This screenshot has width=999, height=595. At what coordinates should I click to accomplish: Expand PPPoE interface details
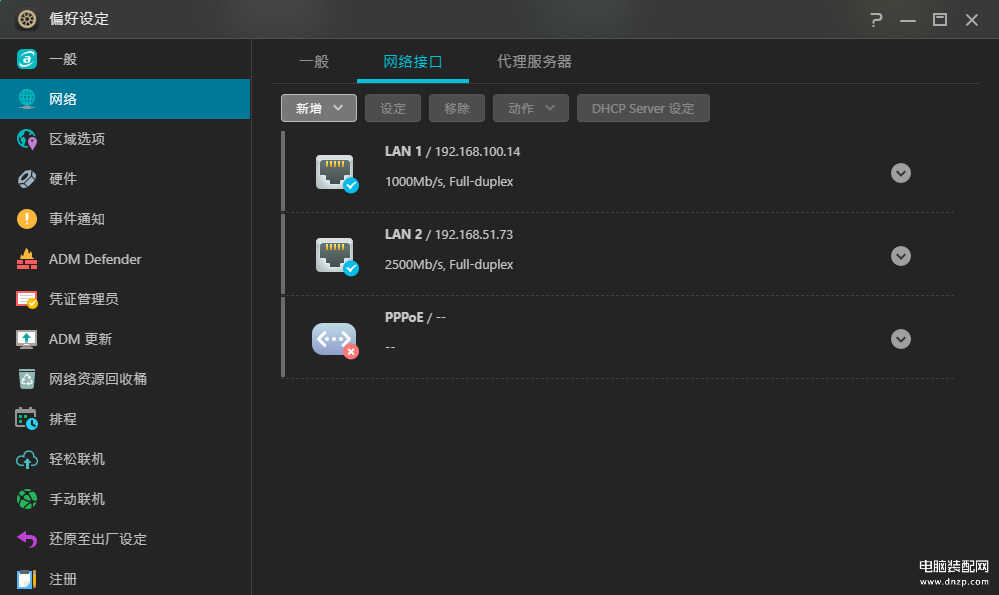[900, 338]
